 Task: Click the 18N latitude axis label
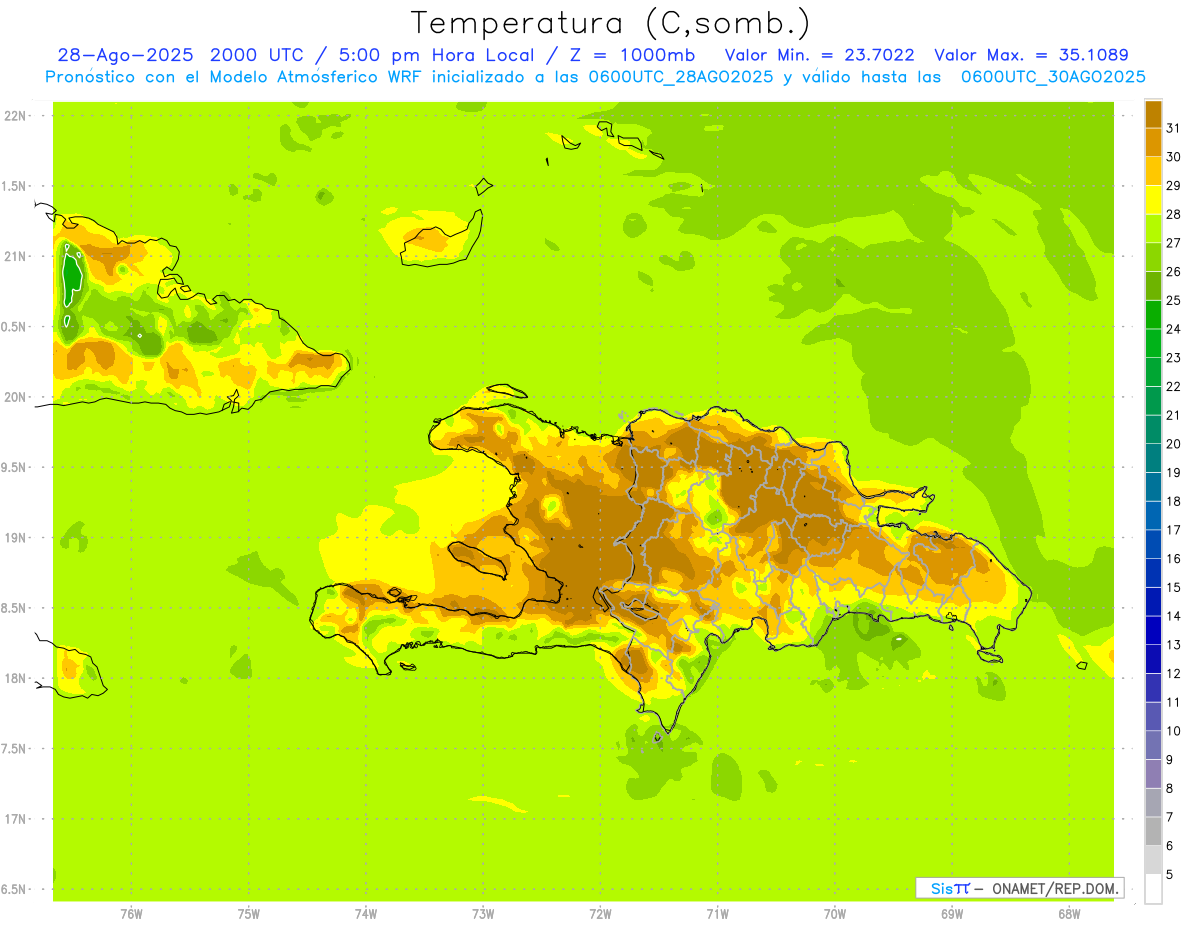coord(16,679)
